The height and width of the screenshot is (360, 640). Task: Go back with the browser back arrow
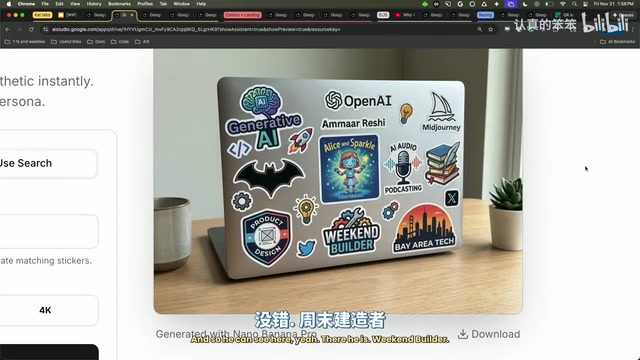tap(7, 29)
